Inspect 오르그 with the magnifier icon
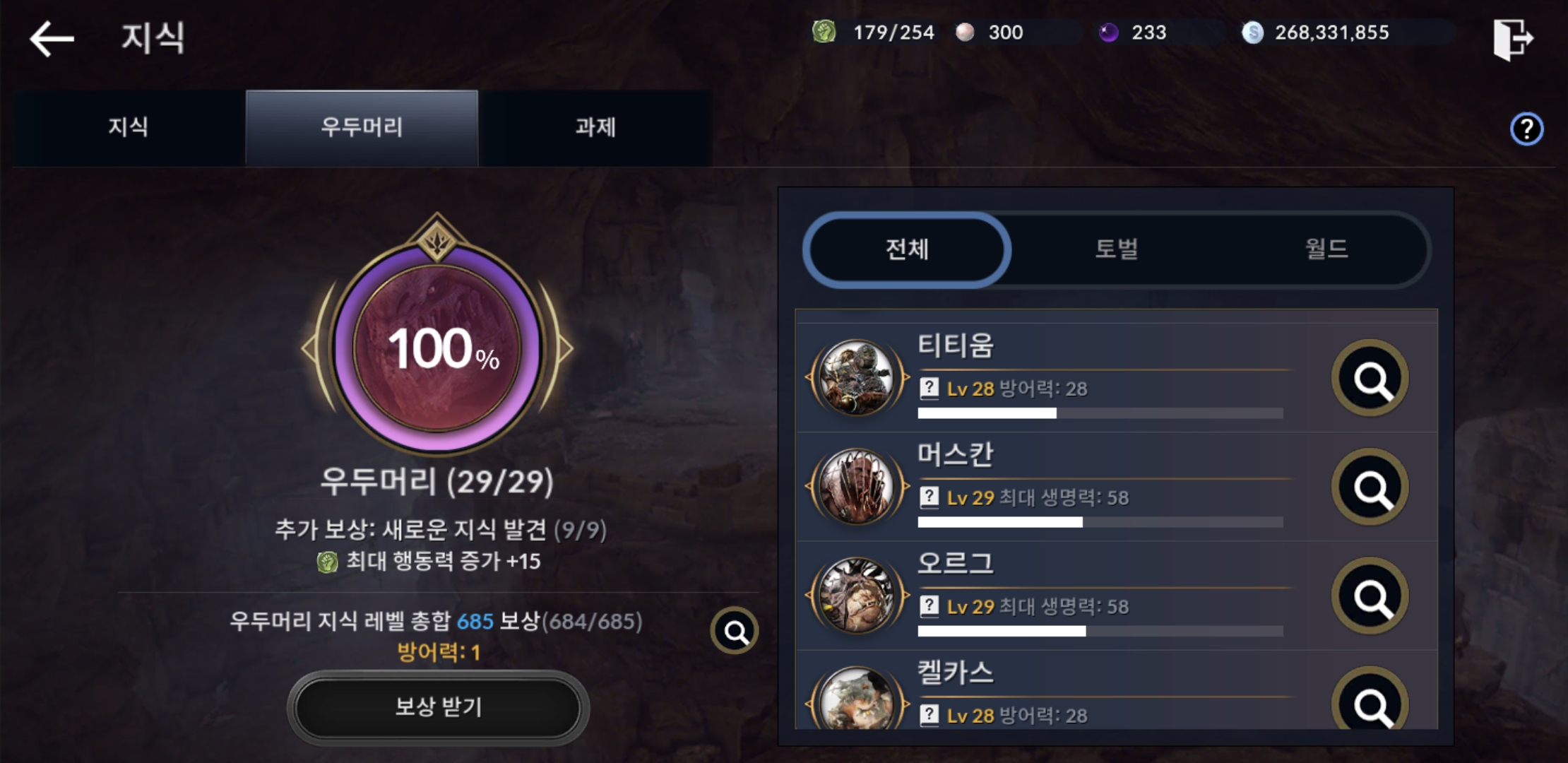The height and width of the screenshot is (763, 1568). 1370,596
